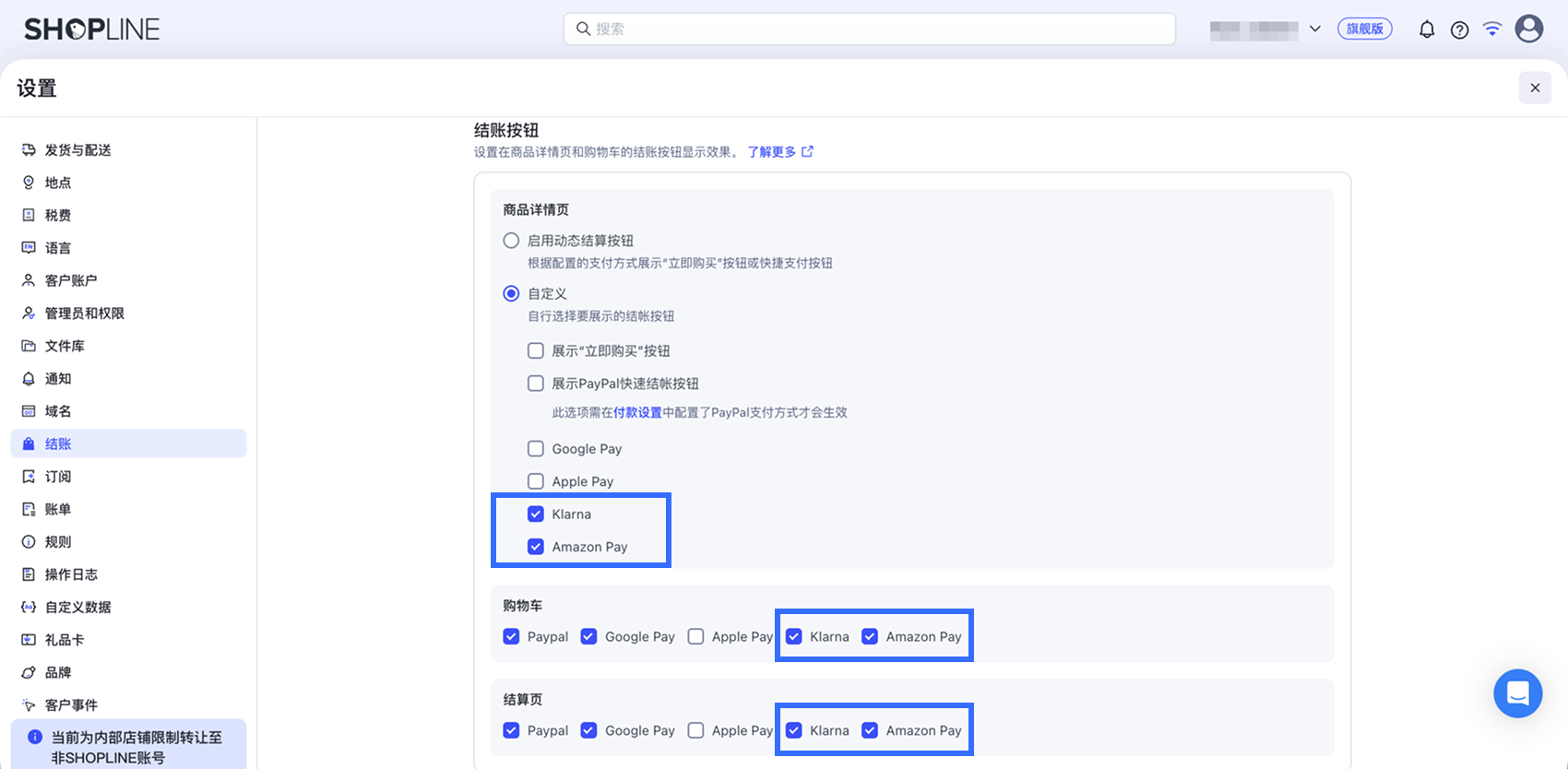Uncheck Amazon Pay in 购物车 section

(870, 636)
